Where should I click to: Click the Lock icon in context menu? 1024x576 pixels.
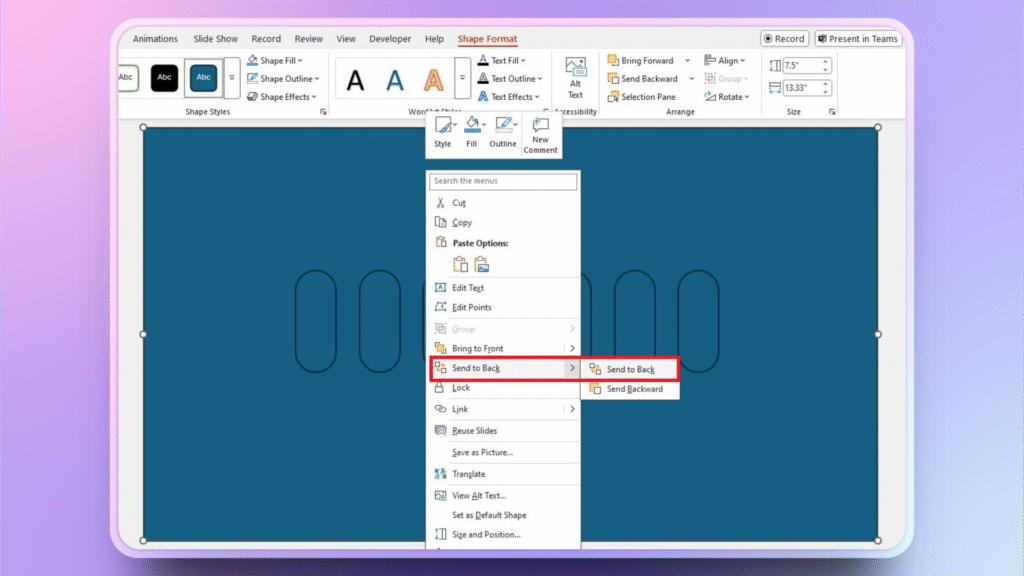pyautogui.click(x=440, y=388)
